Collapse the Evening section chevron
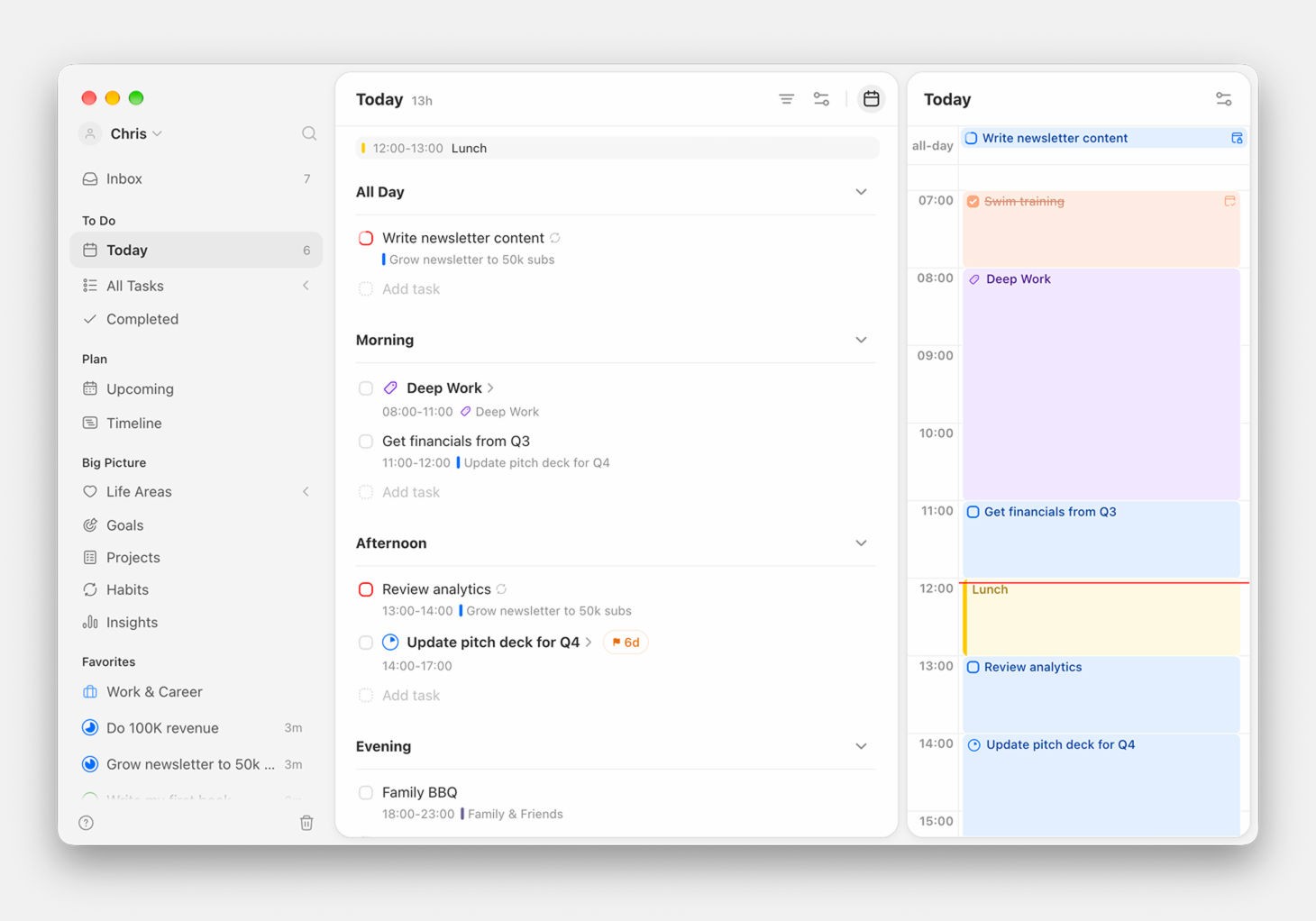Image resolution: width=1316 pixels, height=921 pixels. [x=861, y=746]
